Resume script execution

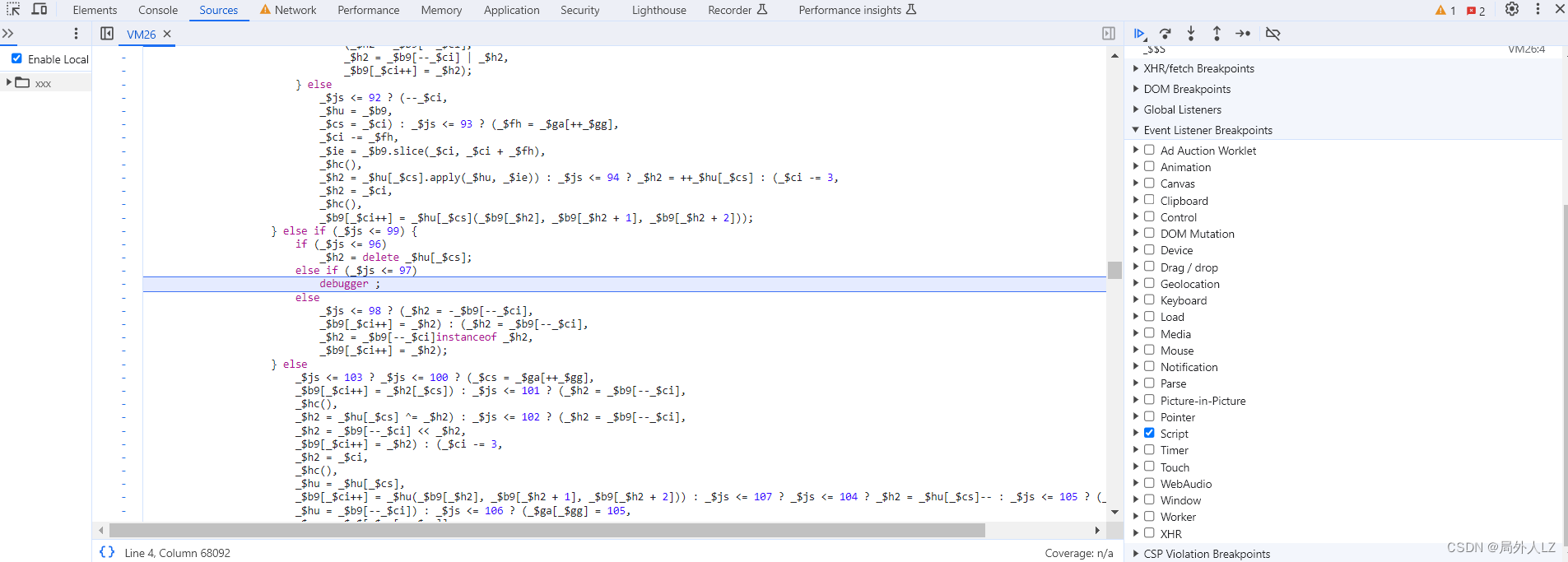(1140, 34)
